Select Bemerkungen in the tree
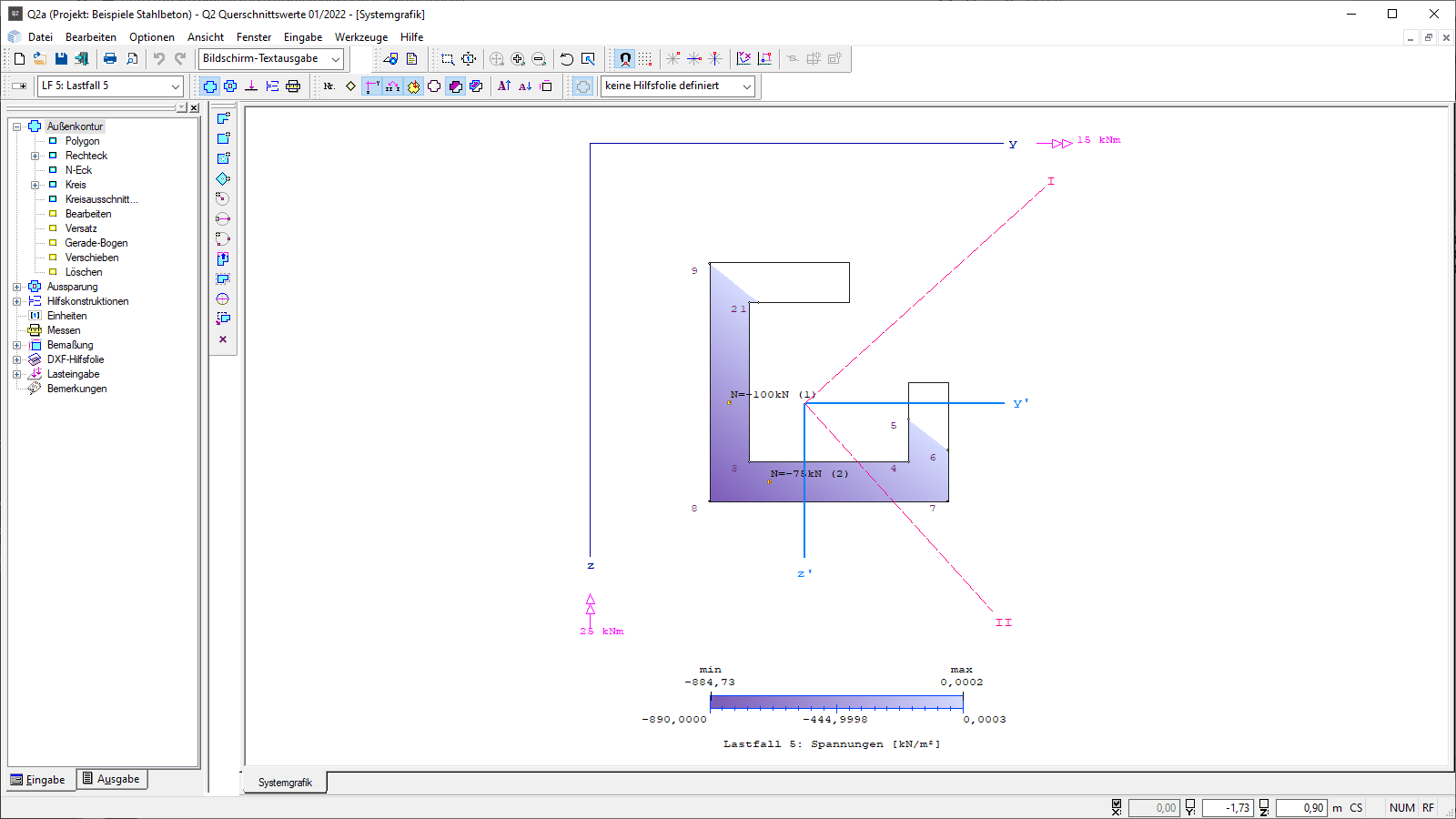Image resolution: width=1456 pixels, height=819 pixels. 77,389
